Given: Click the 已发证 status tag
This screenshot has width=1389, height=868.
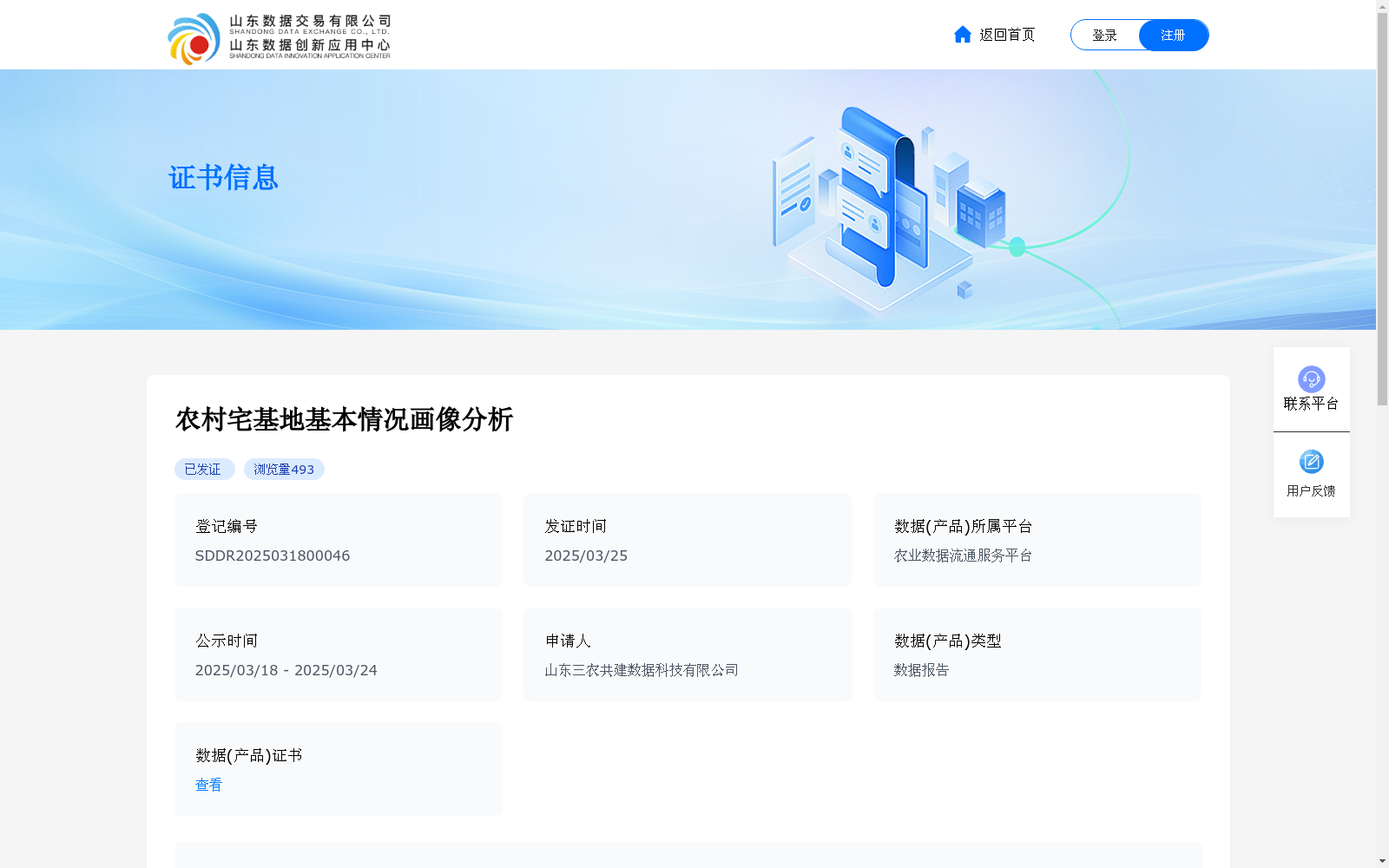Looking at the screenshot, I should tap(205, 469).
